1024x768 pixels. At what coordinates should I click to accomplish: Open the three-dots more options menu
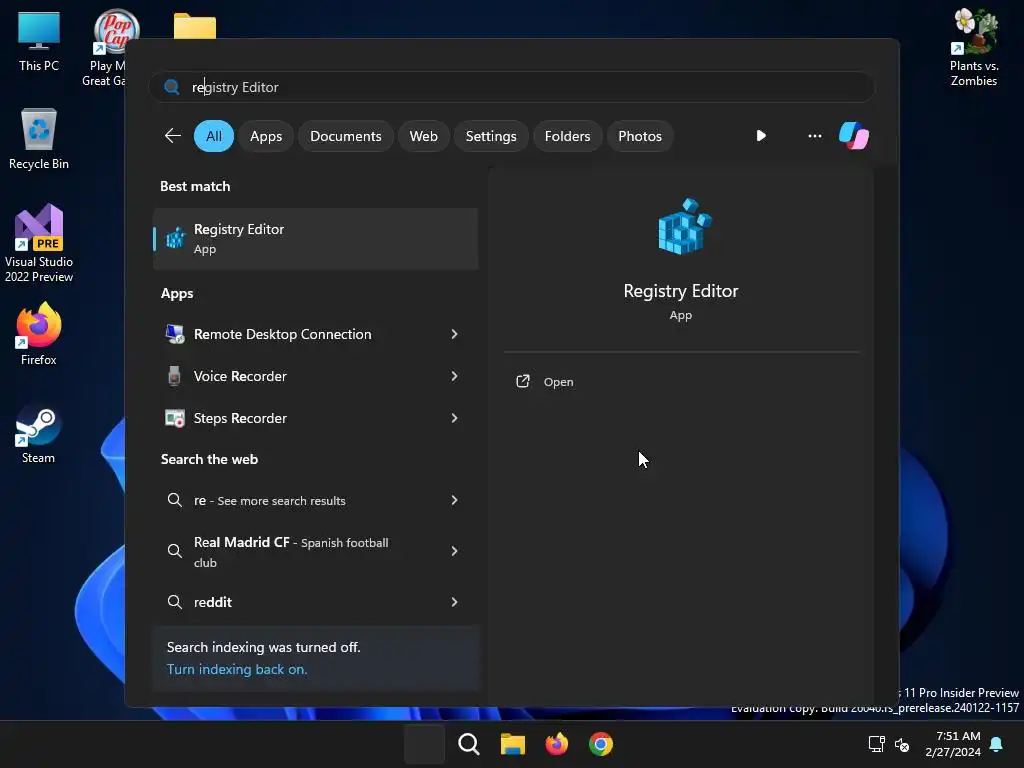coord(814,136)
